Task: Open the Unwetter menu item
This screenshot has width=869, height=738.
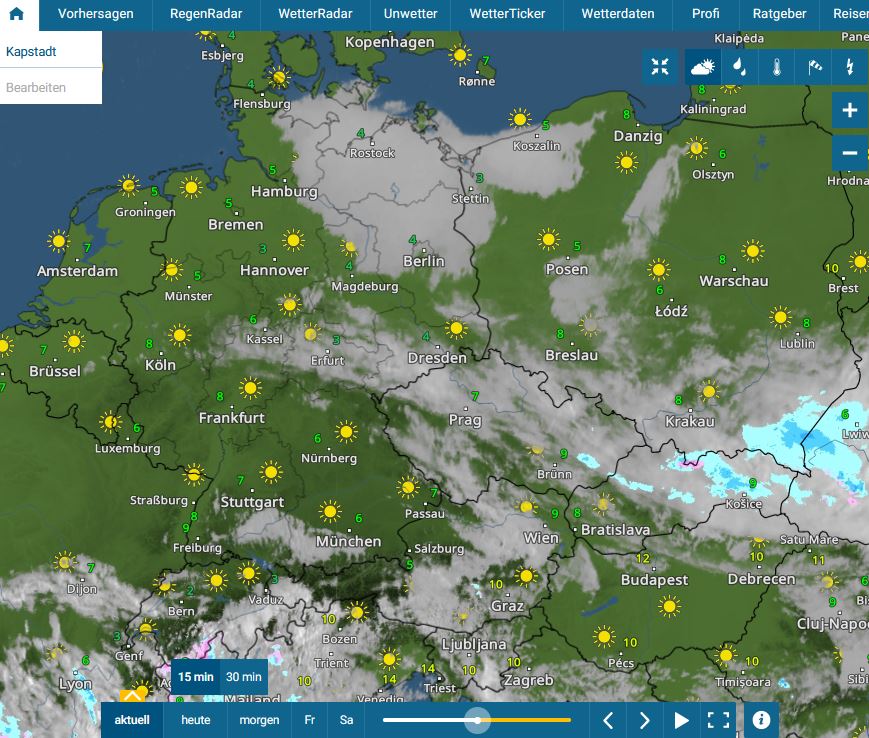Action: coord(410,14)
